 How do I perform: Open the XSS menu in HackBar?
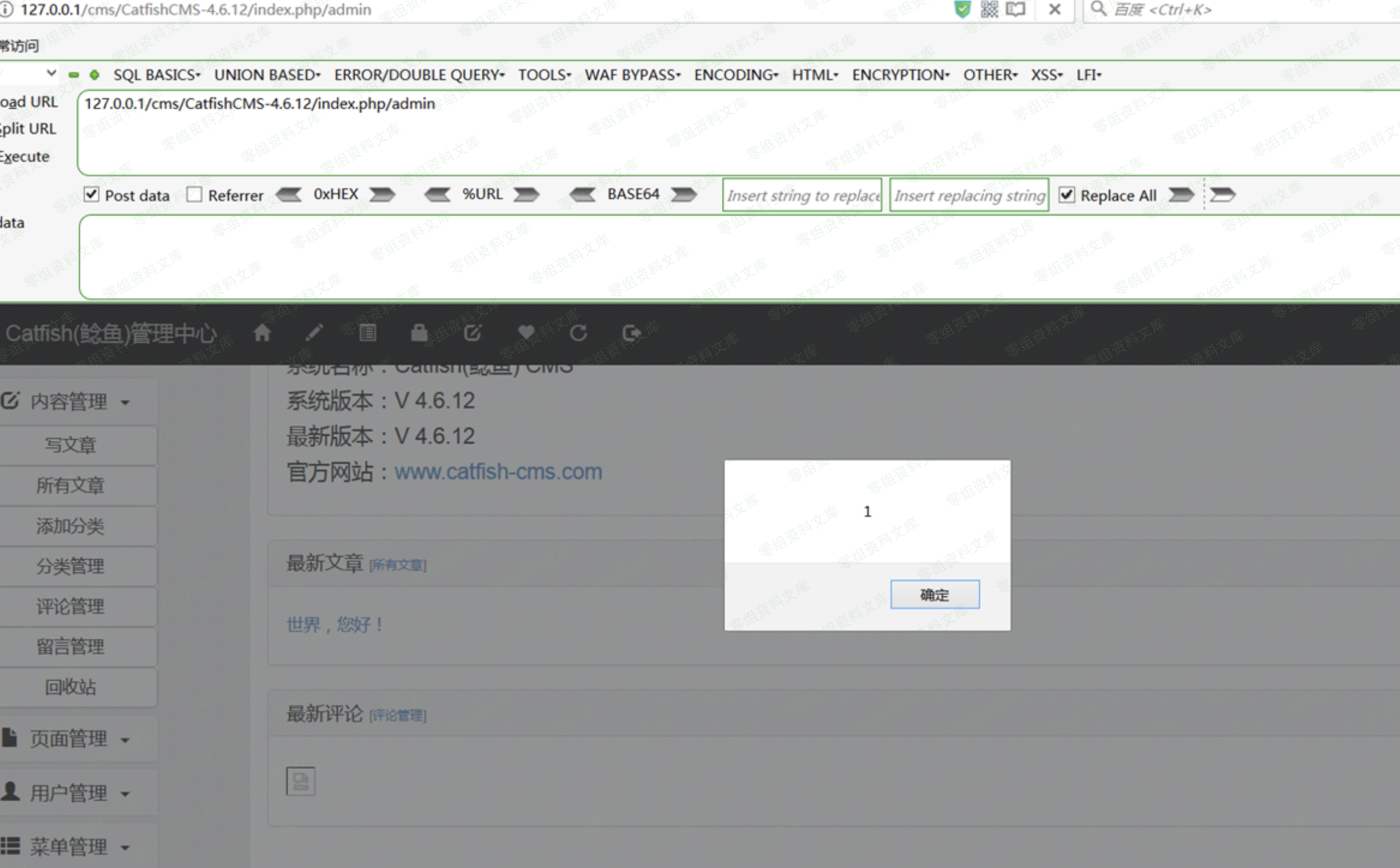pyautogui.click(x=1046, y=75)
